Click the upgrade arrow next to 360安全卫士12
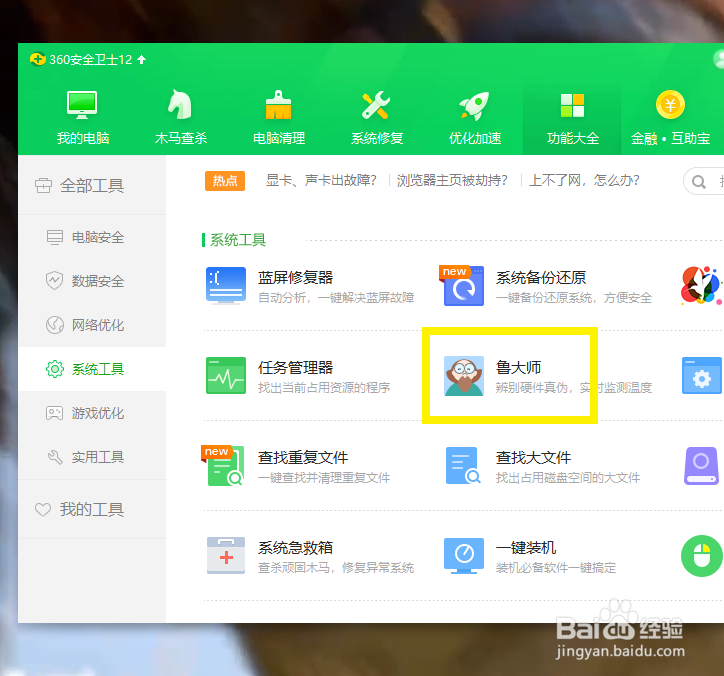The height and width of the screenshot is (676, 724). [142, 59]
